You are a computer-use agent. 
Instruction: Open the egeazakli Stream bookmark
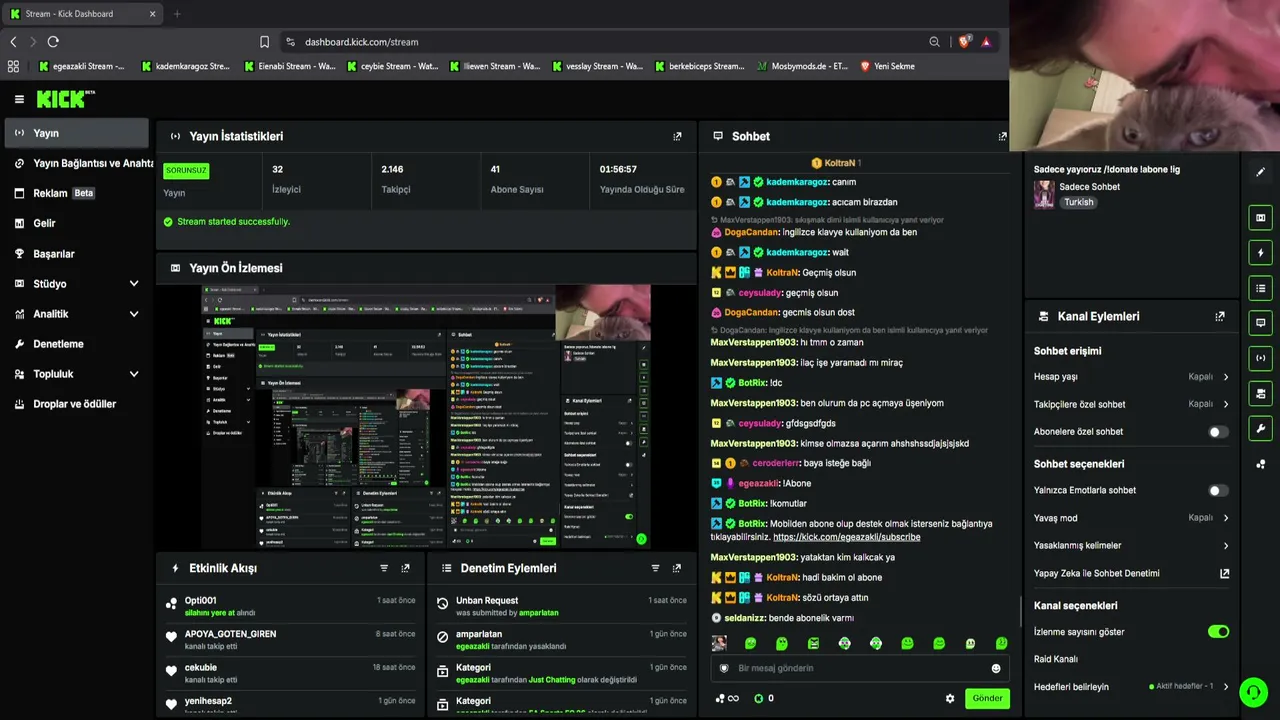[x=81, y=66]
